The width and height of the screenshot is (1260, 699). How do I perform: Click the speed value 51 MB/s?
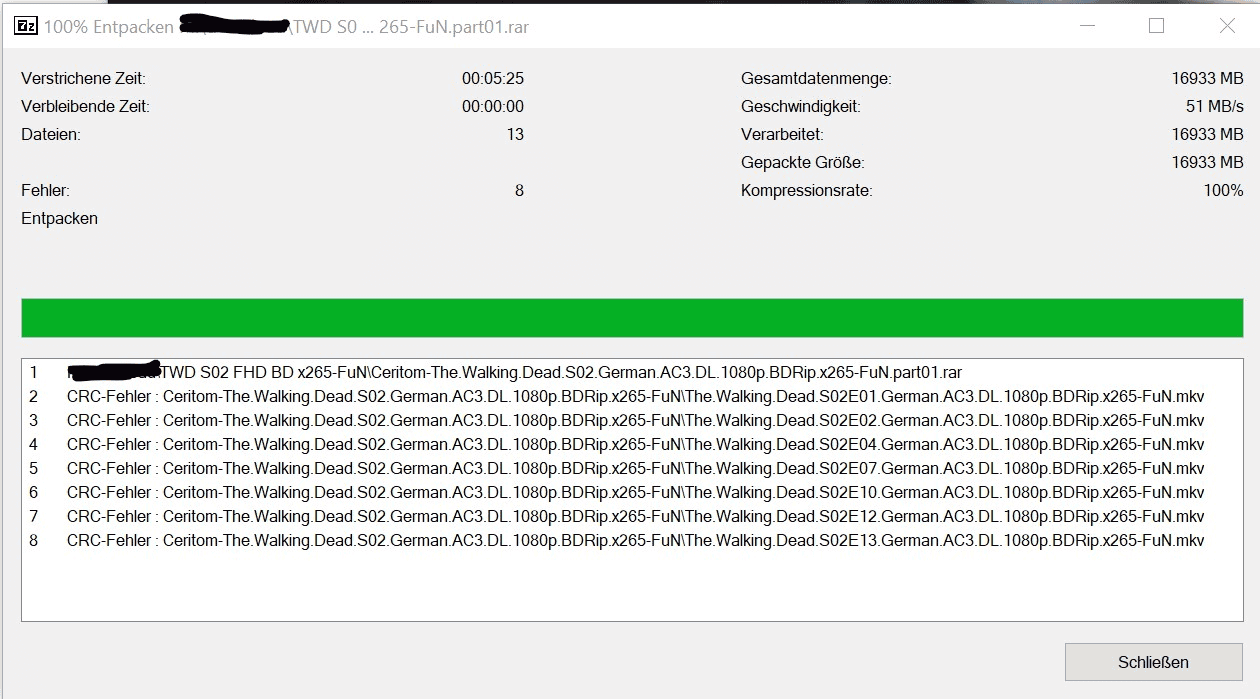1215,106
